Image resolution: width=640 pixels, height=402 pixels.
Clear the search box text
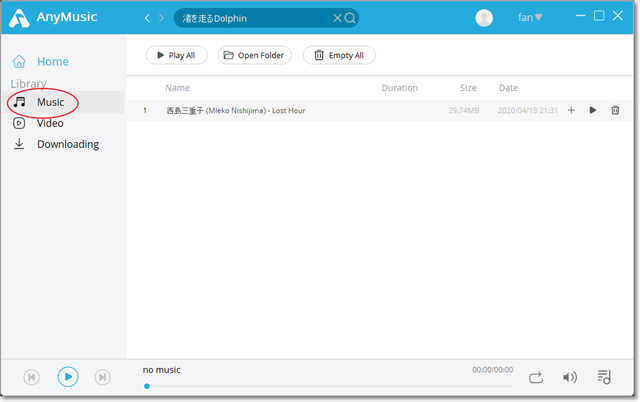pos(337,18)
